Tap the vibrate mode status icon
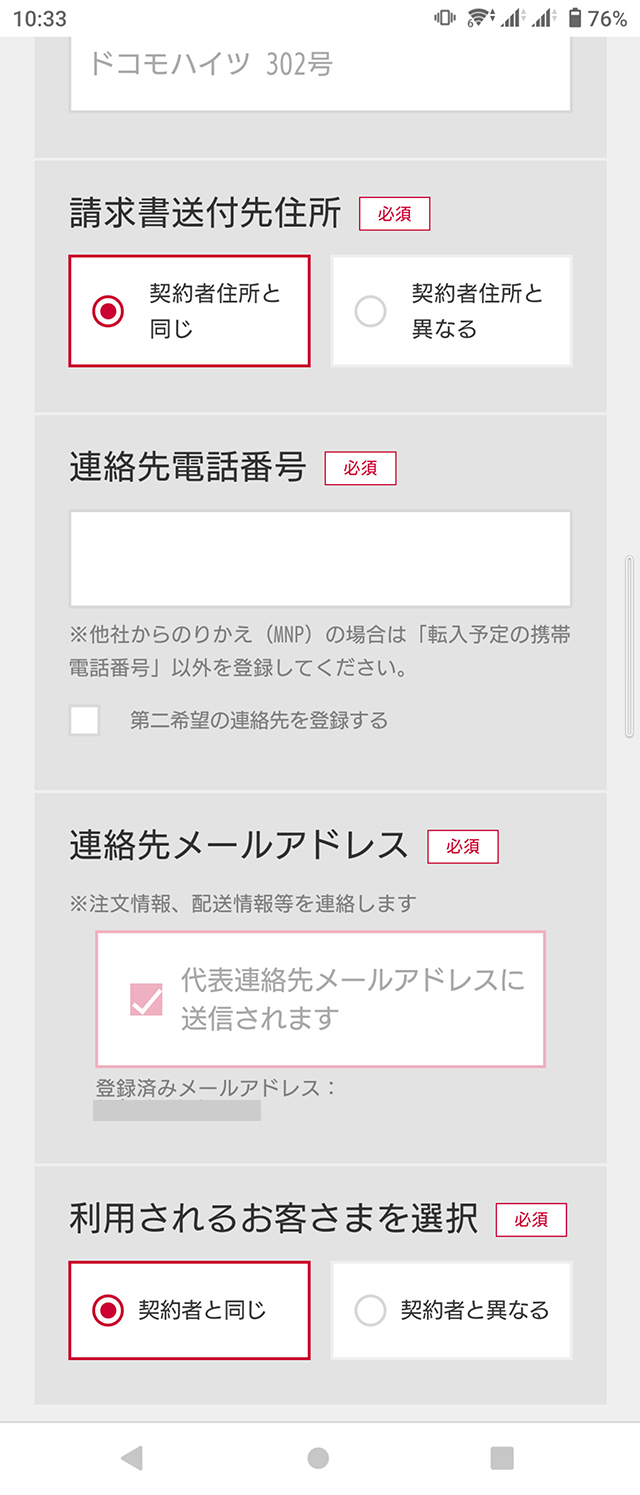The height and width of the screenshot is (1495, 640). 444,18
